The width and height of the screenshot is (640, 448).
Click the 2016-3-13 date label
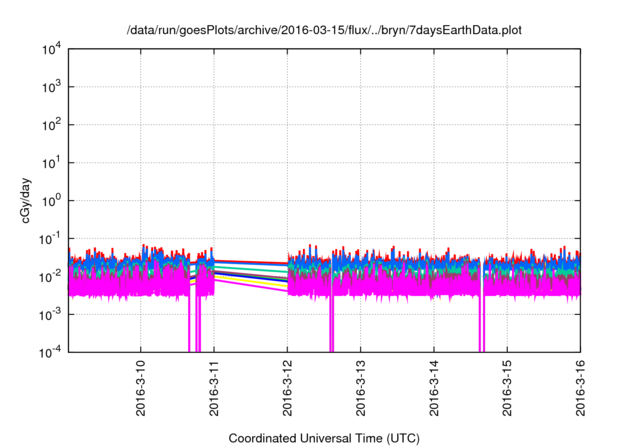(360, 388)
